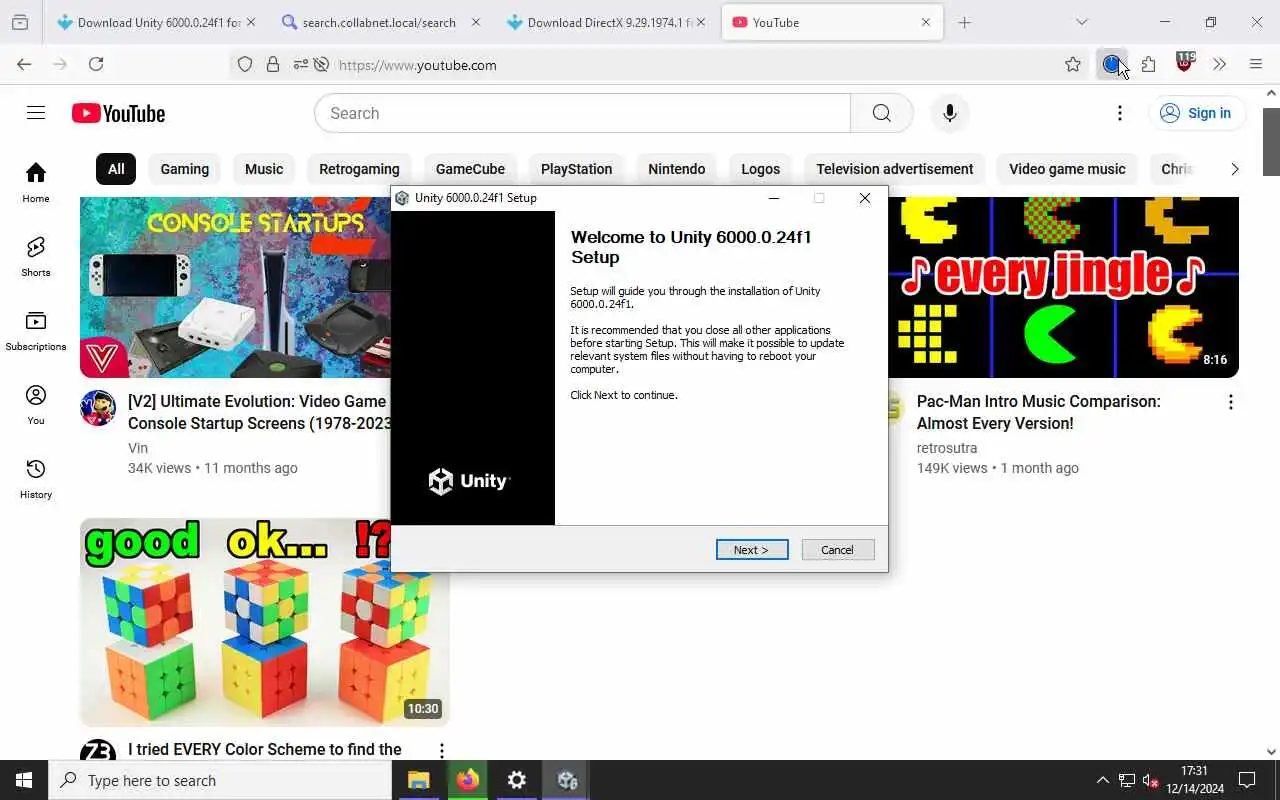Open Shorts in YouTube sidebar
Screen dimensions: 1280x800
pyautogui.click(x=36, y=256)
